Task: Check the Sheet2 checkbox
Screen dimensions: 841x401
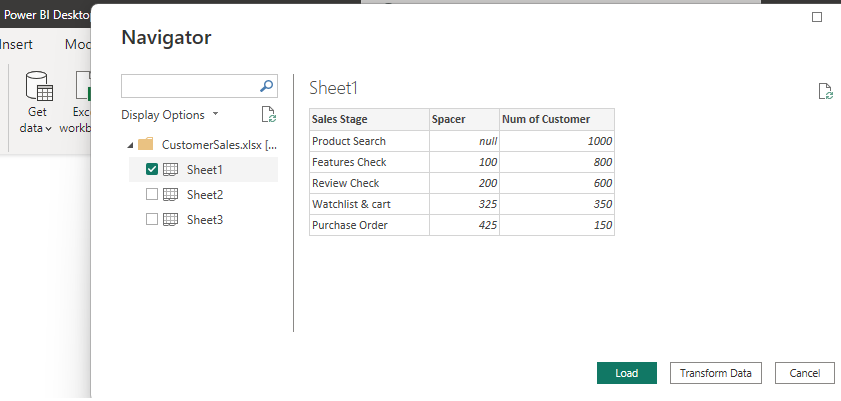Action: click(x=152, y=194)
